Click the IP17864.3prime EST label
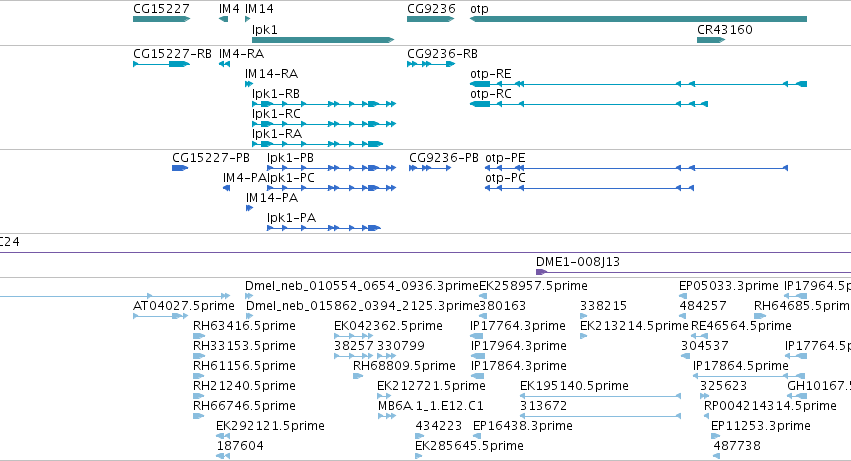 click(x=518, y=367)
